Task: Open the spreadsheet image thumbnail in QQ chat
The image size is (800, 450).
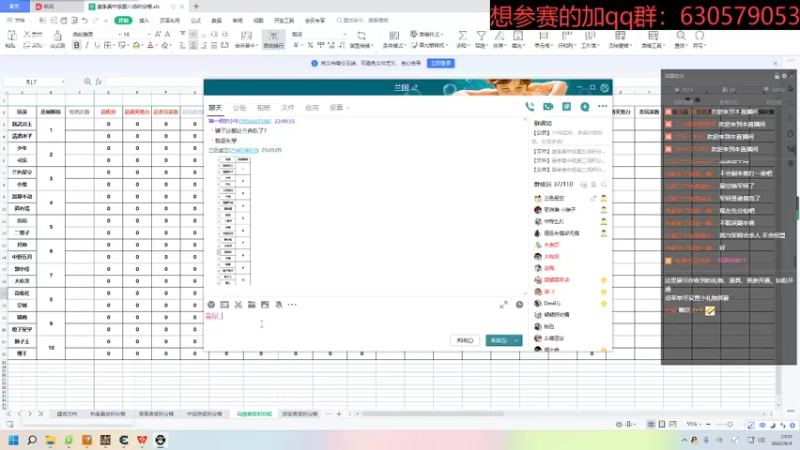Action: pos(234,220)
